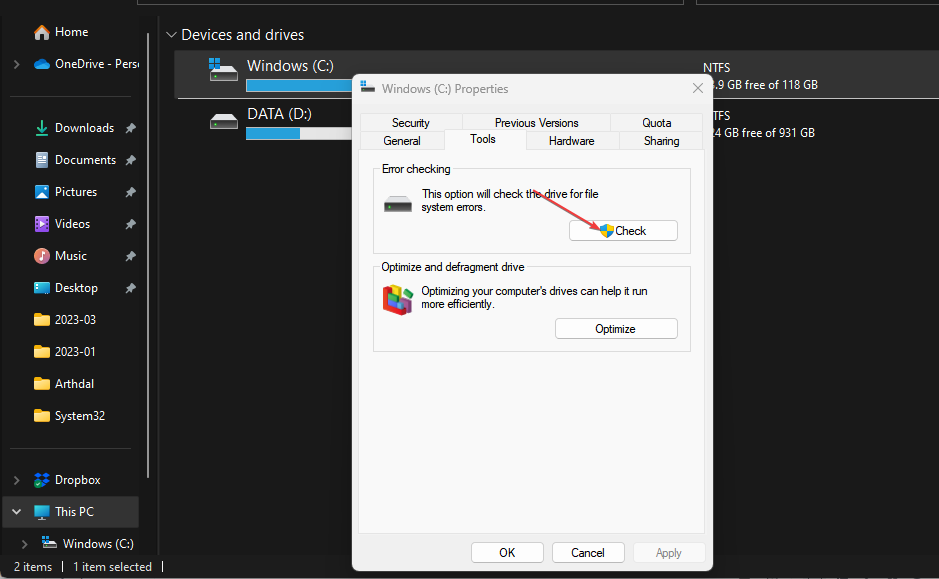Click the Pictures icon in sidebar

41,192
